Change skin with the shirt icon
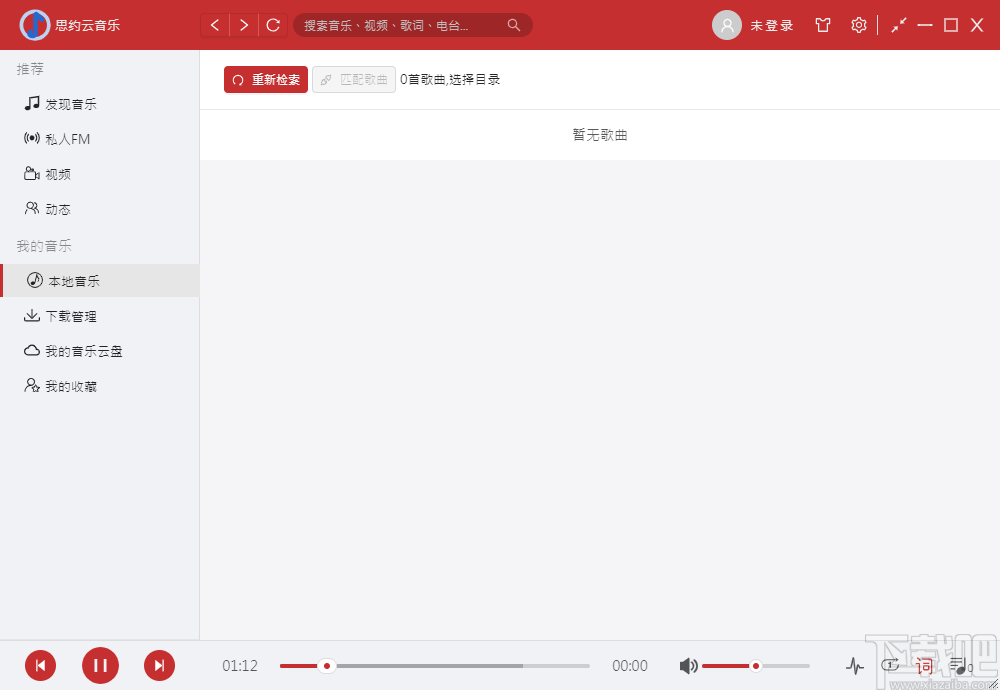Image resolution: width=1000 pixels, height=690 pixels. click(x=822, y=25)
